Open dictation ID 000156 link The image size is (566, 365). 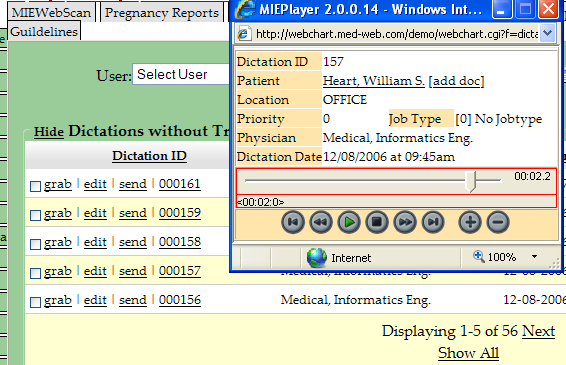click(x=180, y=300)
